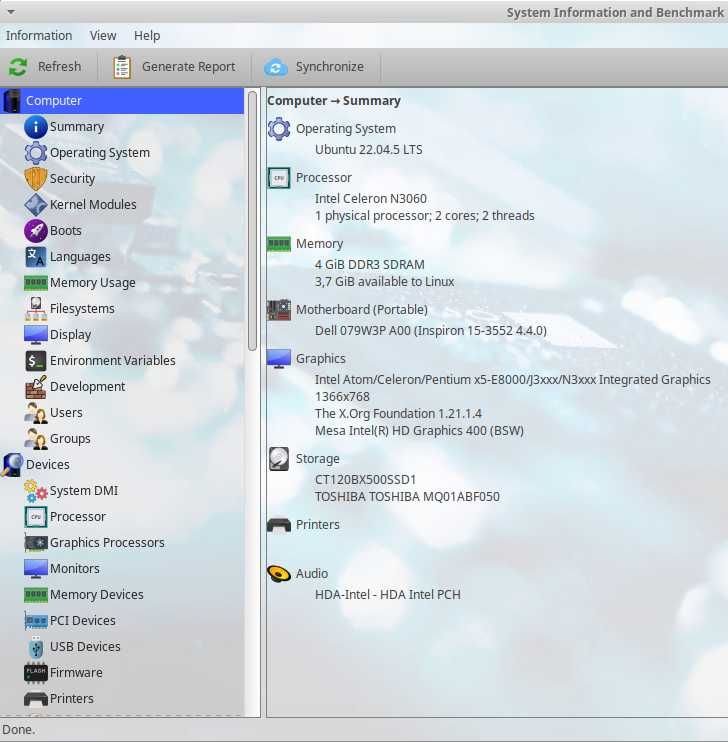Click the Intel Celeron N3060 text
728x742 pixels.
371,199
